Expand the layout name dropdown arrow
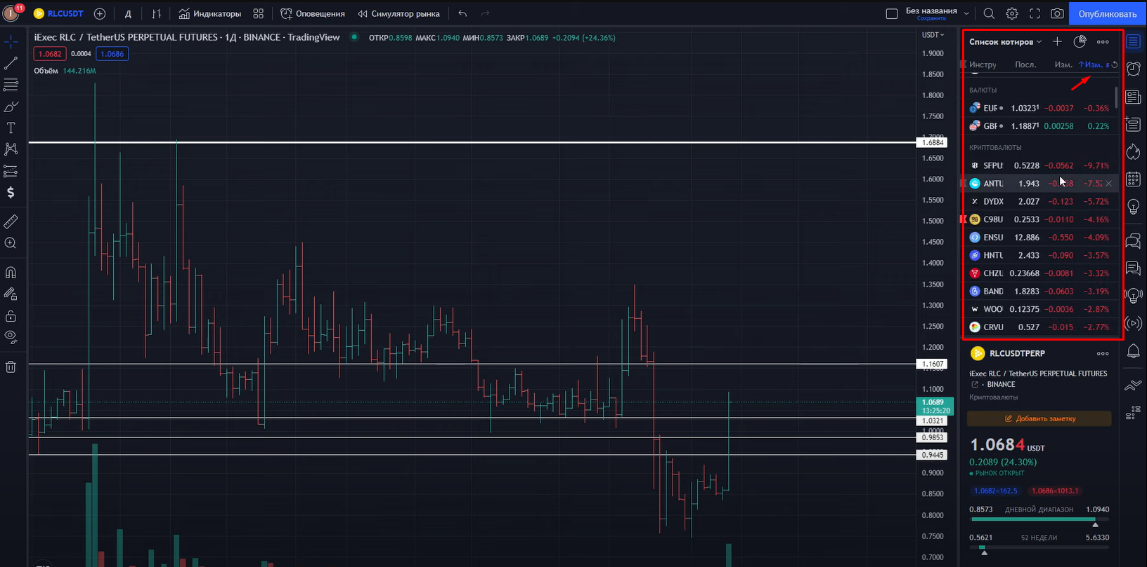The image size is (1147, 567). tap(967, 14)
